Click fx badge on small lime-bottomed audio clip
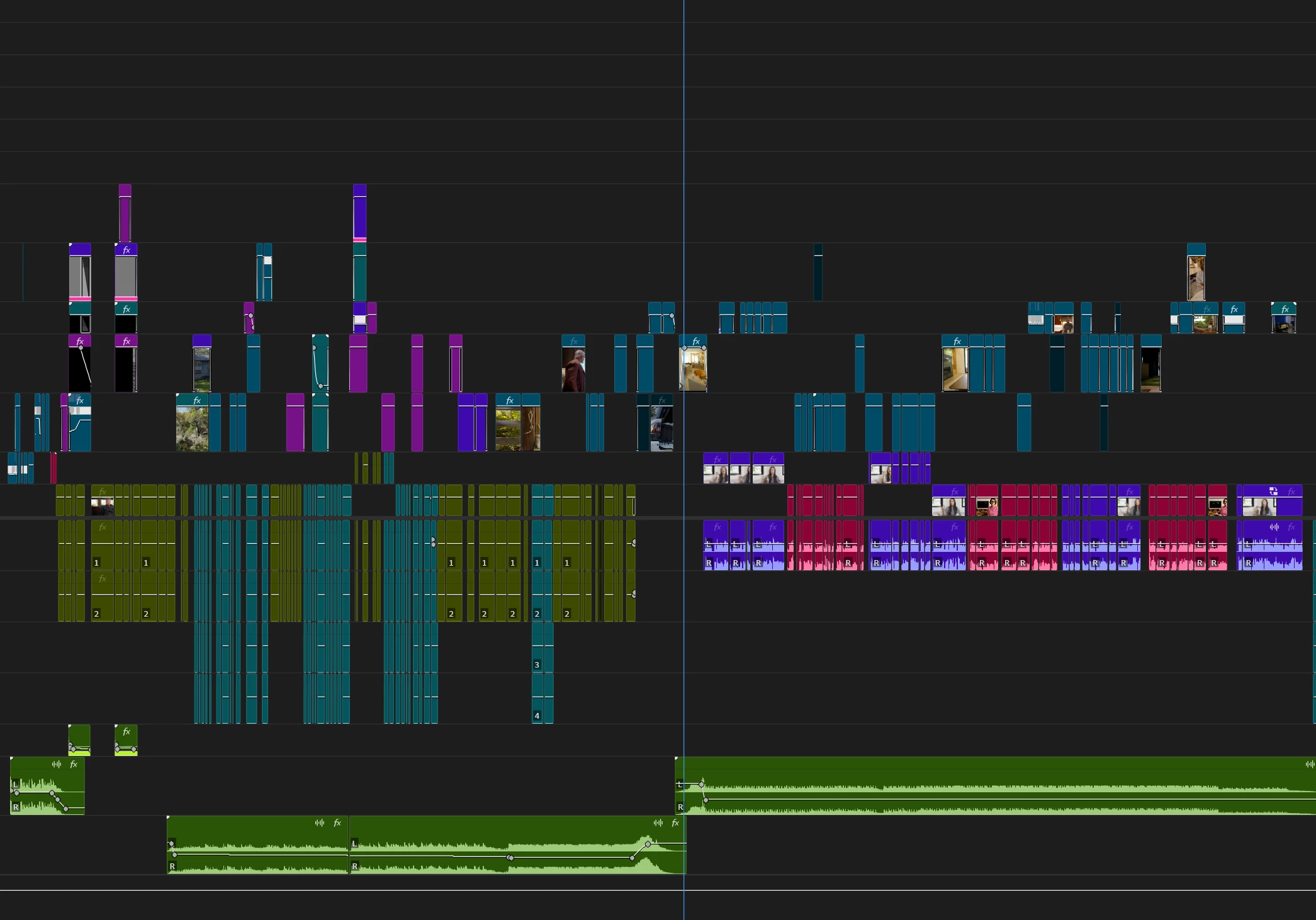This screenshot has width=1316, height=920. click(127, 731)
